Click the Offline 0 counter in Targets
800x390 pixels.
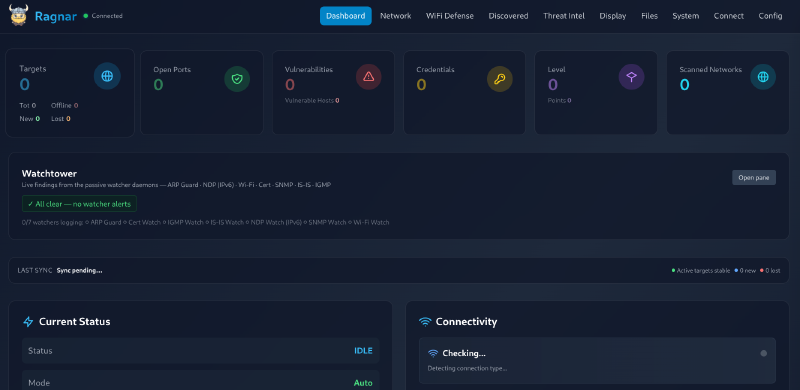[64, 106]
